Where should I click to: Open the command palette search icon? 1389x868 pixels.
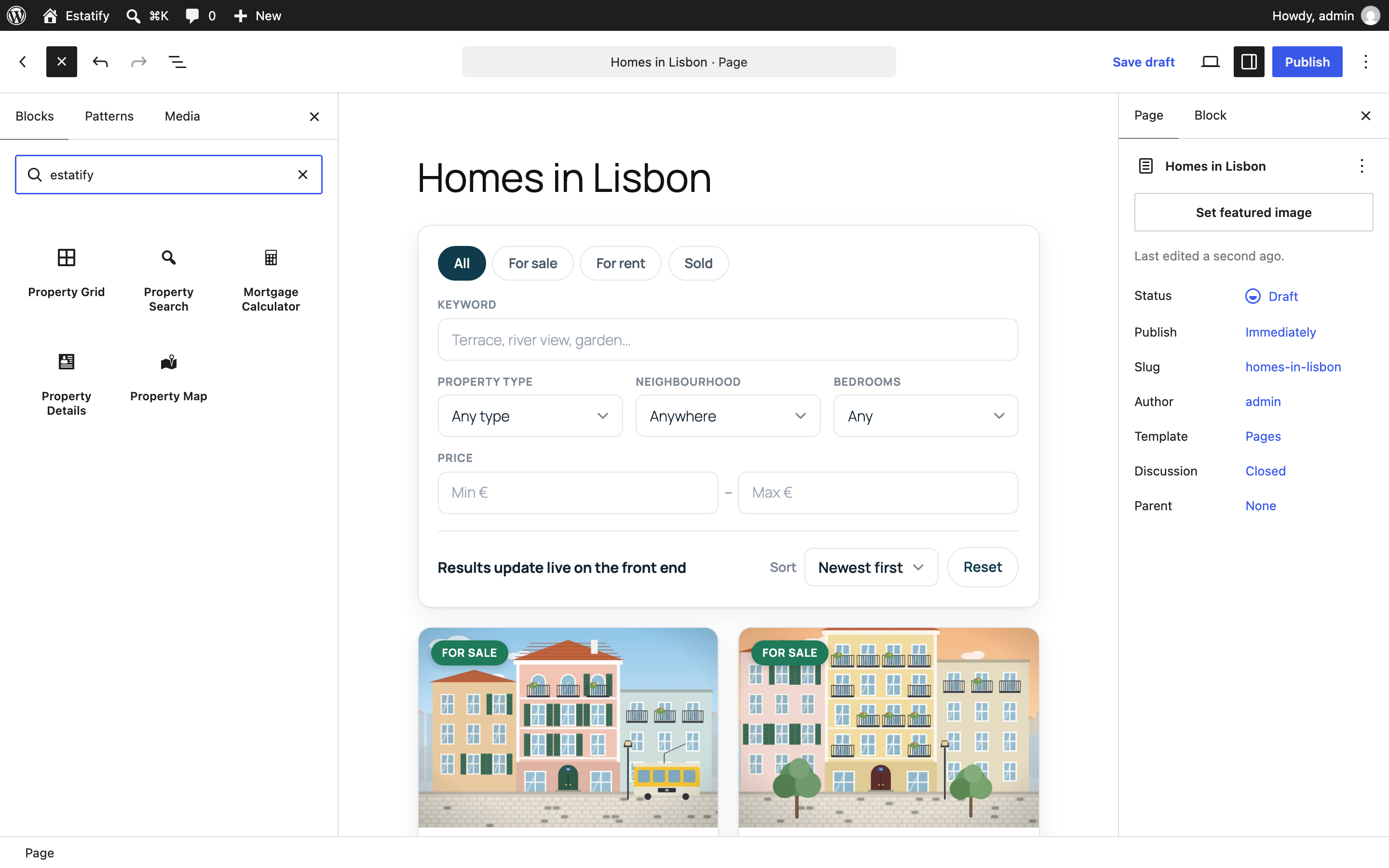point(133,15)
